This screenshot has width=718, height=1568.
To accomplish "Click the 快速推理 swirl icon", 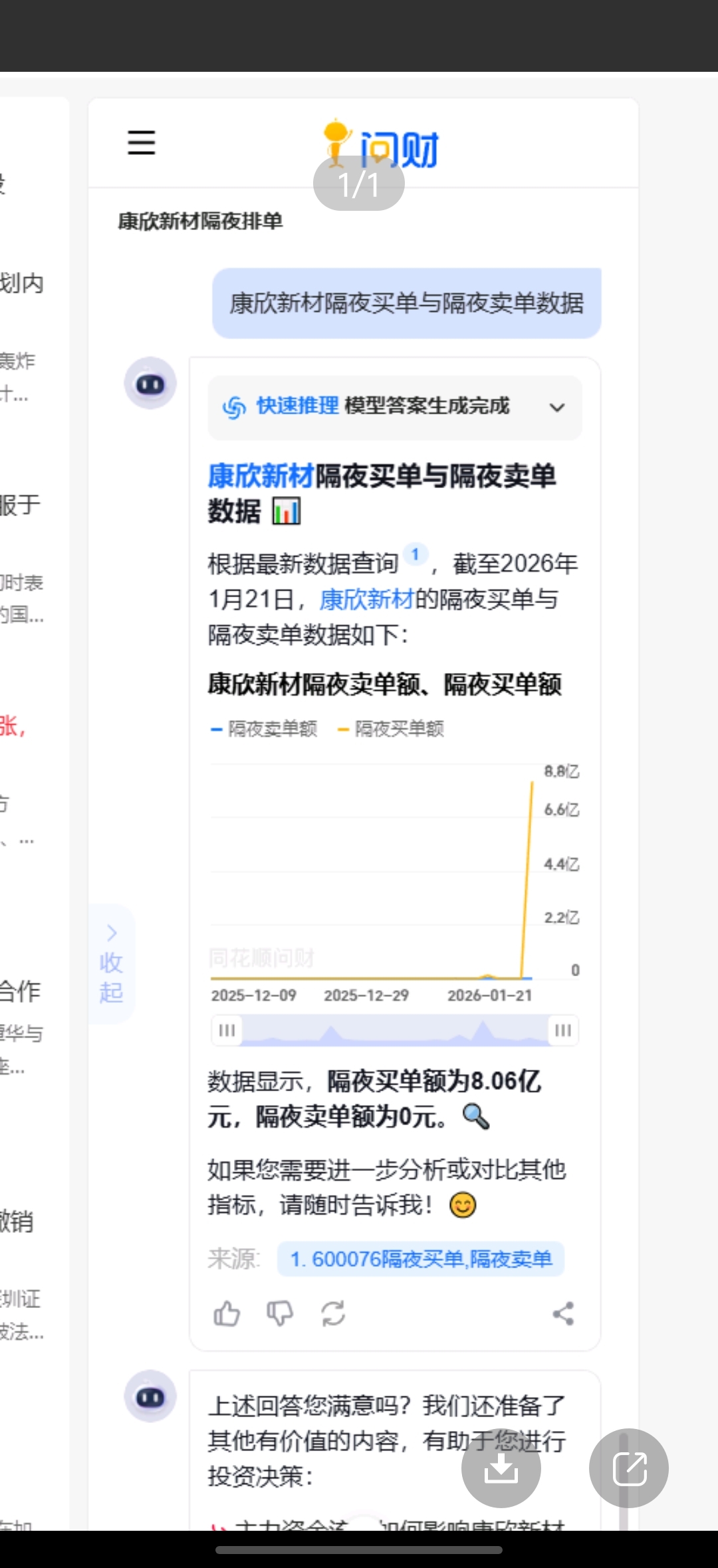I will 234,406.
